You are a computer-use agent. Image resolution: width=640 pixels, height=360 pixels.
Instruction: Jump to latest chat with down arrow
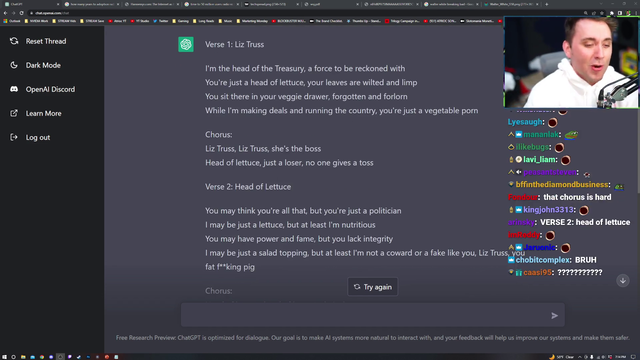pos(622,280)
